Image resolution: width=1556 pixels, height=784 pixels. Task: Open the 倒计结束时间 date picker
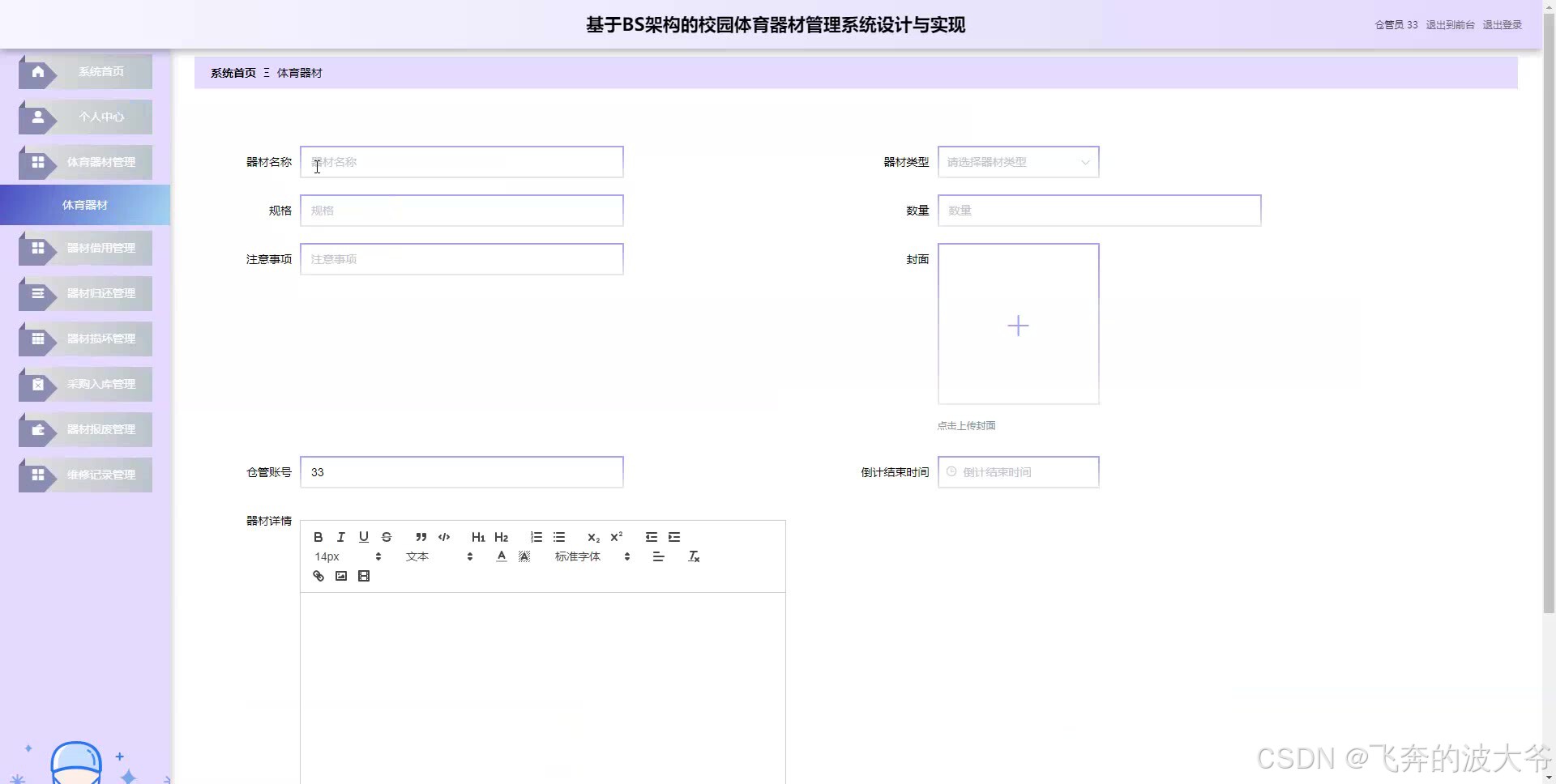coord(1018,472)
